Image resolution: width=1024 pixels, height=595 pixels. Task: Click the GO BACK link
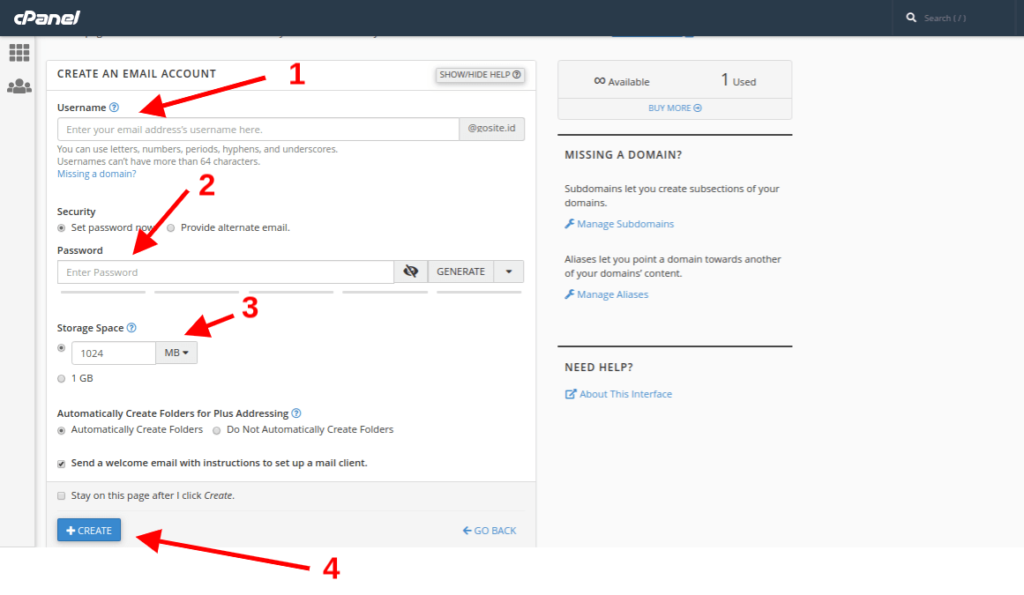tap(490, 531)
